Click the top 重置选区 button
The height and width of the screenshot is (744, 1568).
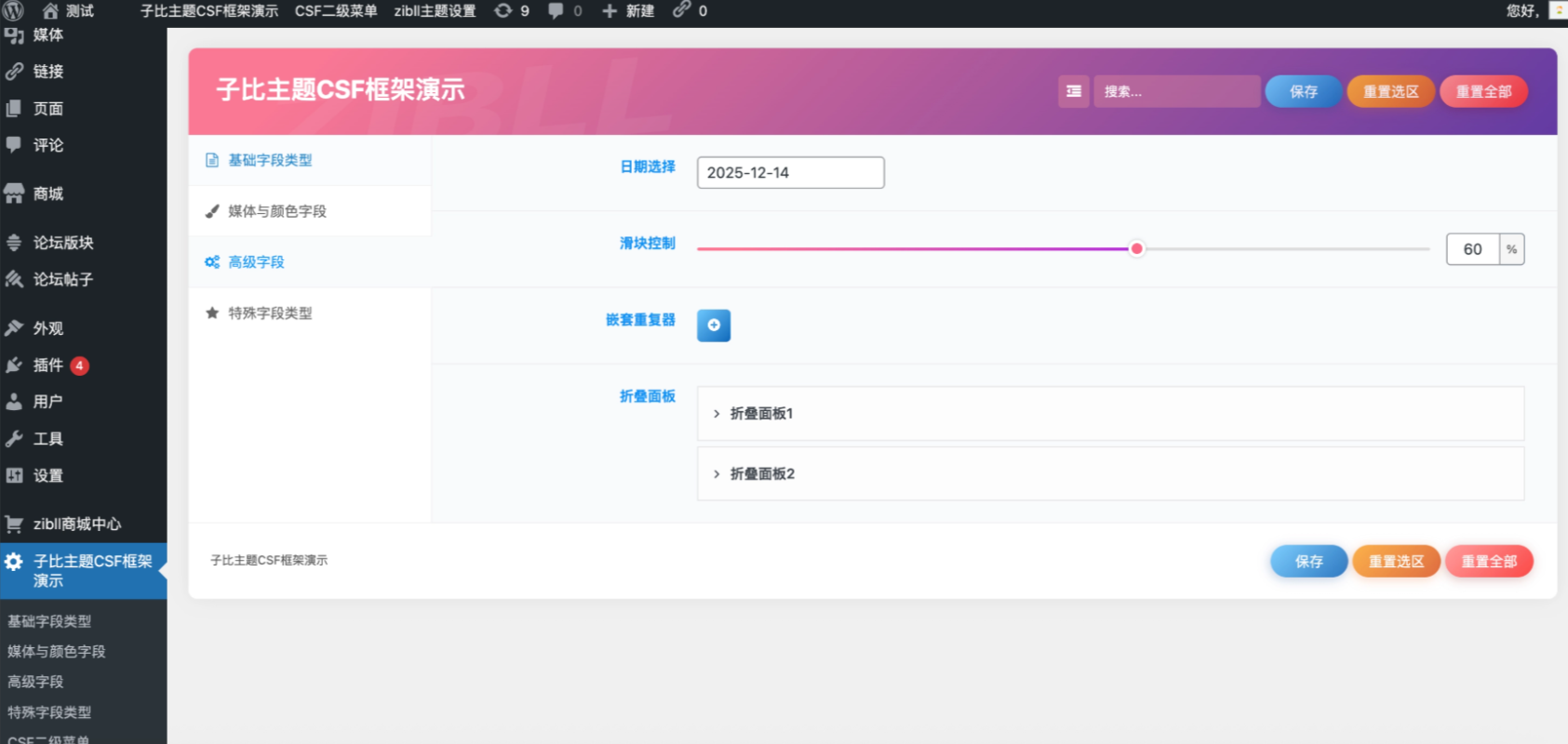1391,91
